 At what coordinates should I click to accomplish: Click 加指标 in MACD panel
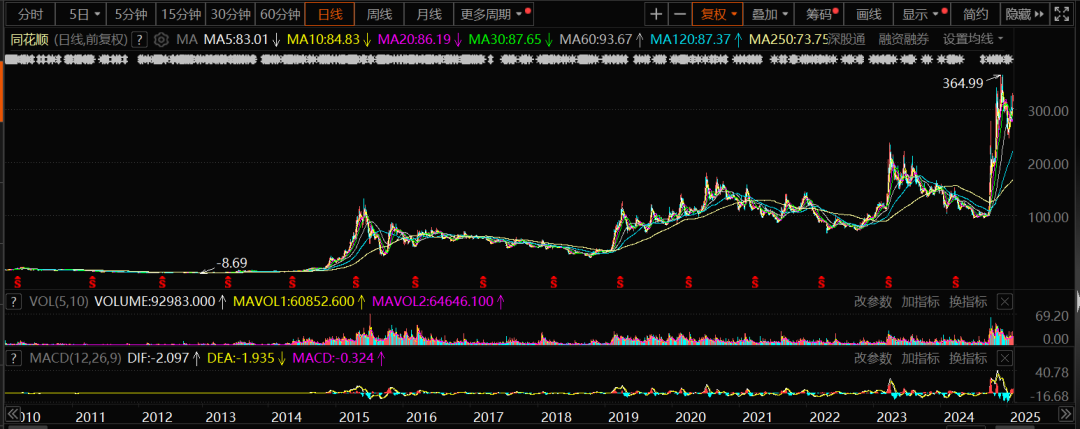coord(920,358)
